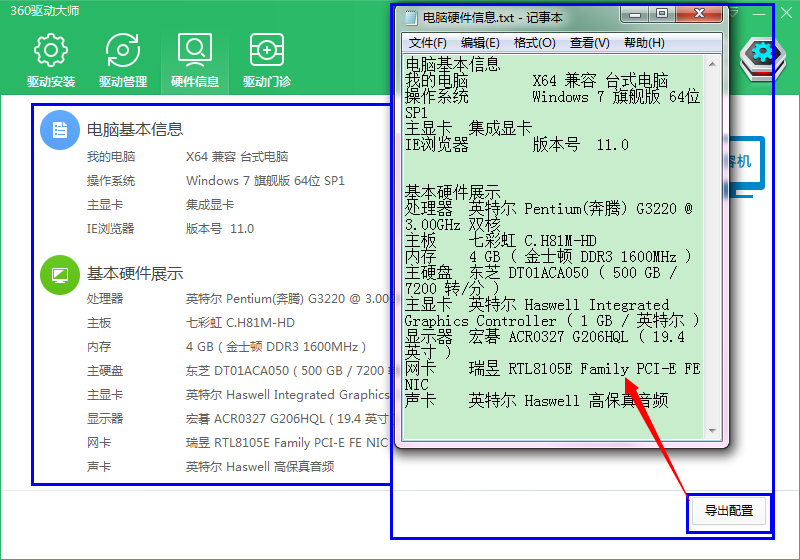The image size is (800, 560).
Task: Click the 宏碁 ACR0327 G206HQL monitor value in 360驱动大师
Action: click(x=288, y=419)
